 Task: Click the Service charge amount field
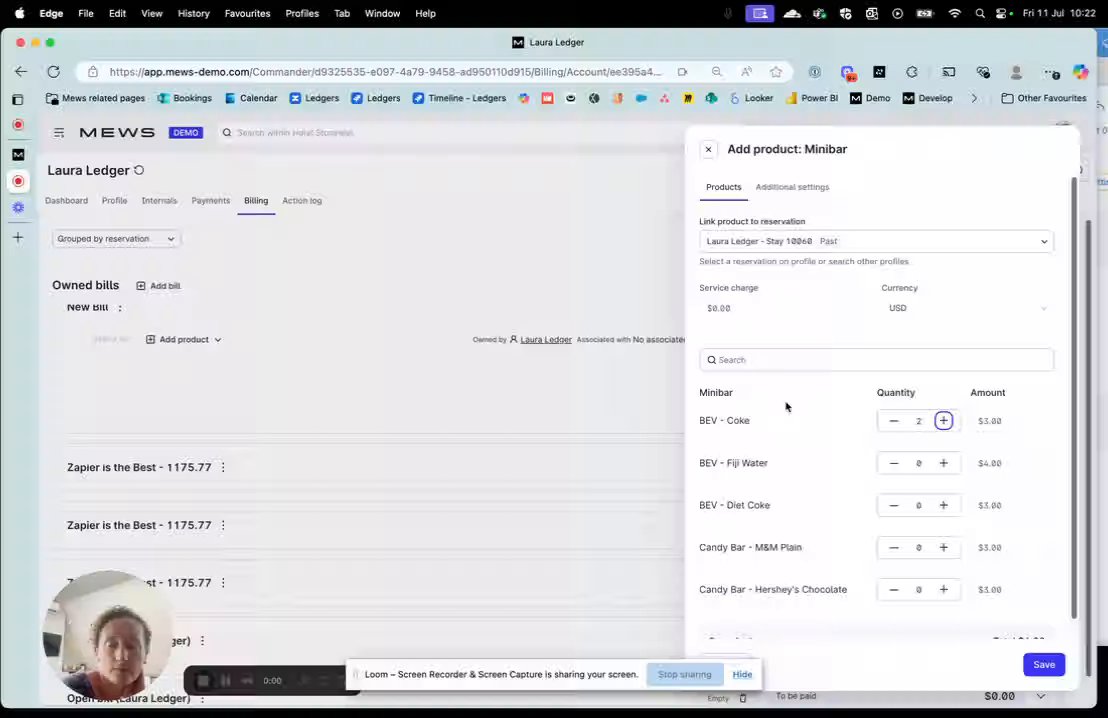pos(783,308)
